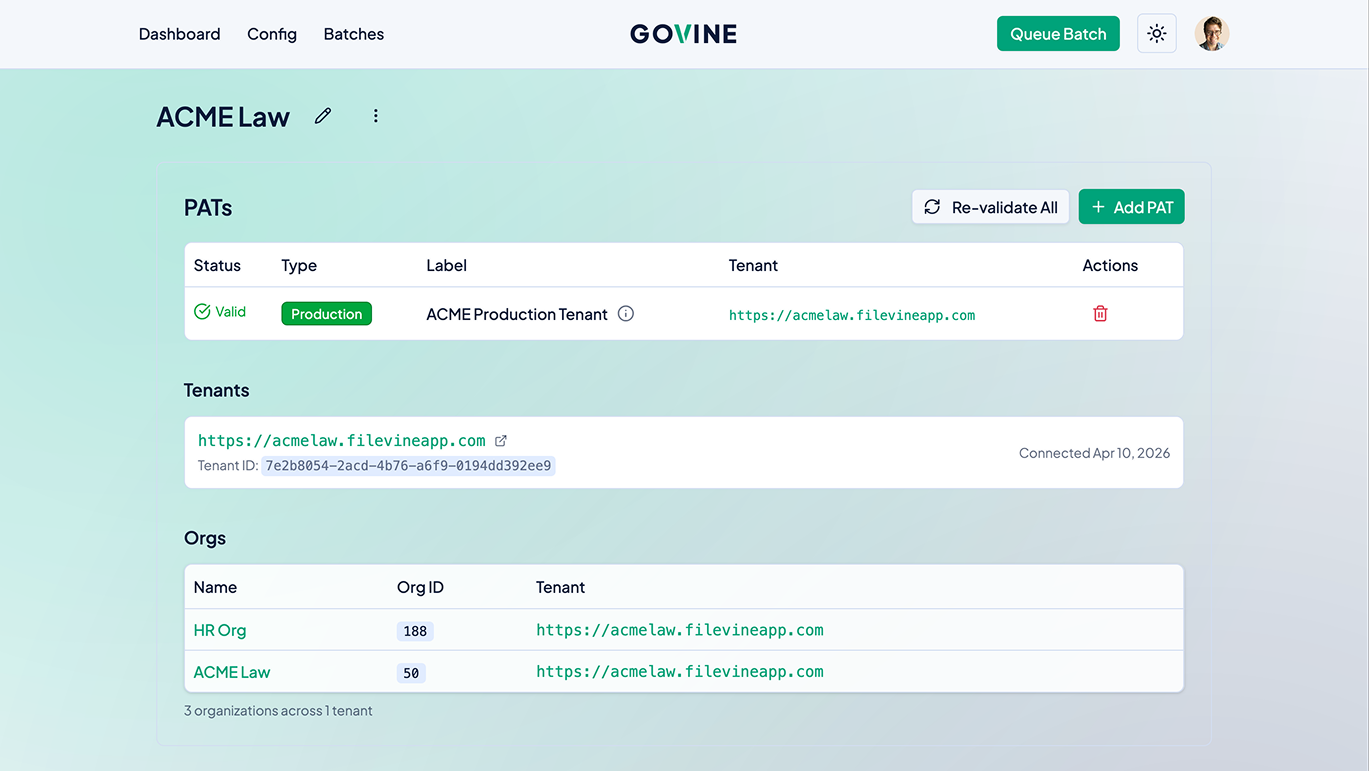Go to the Dashboard nav item

(x=180, y=34)
